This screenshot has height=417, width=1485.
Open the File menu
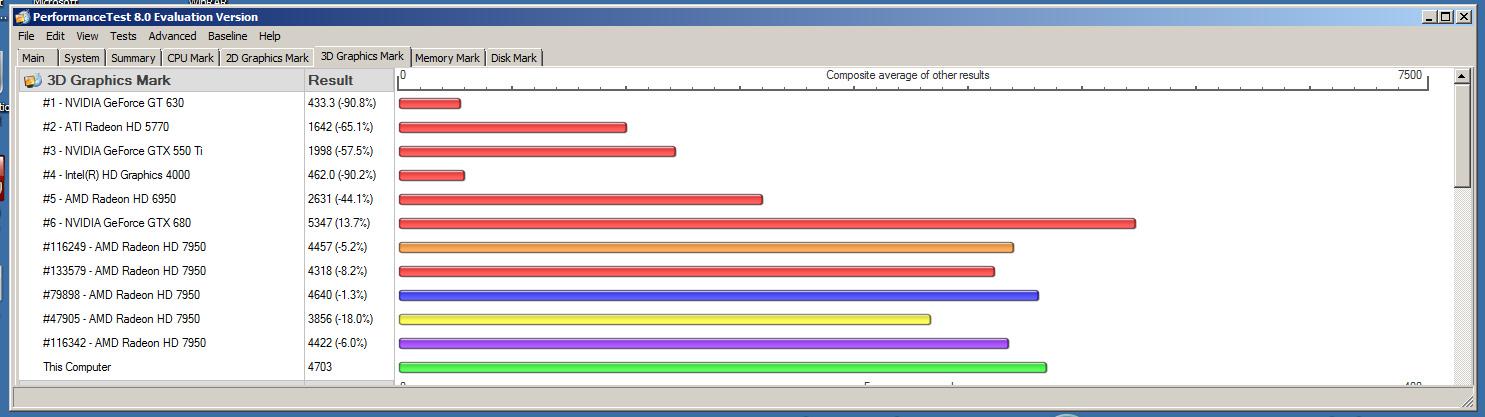pos(26,36)
